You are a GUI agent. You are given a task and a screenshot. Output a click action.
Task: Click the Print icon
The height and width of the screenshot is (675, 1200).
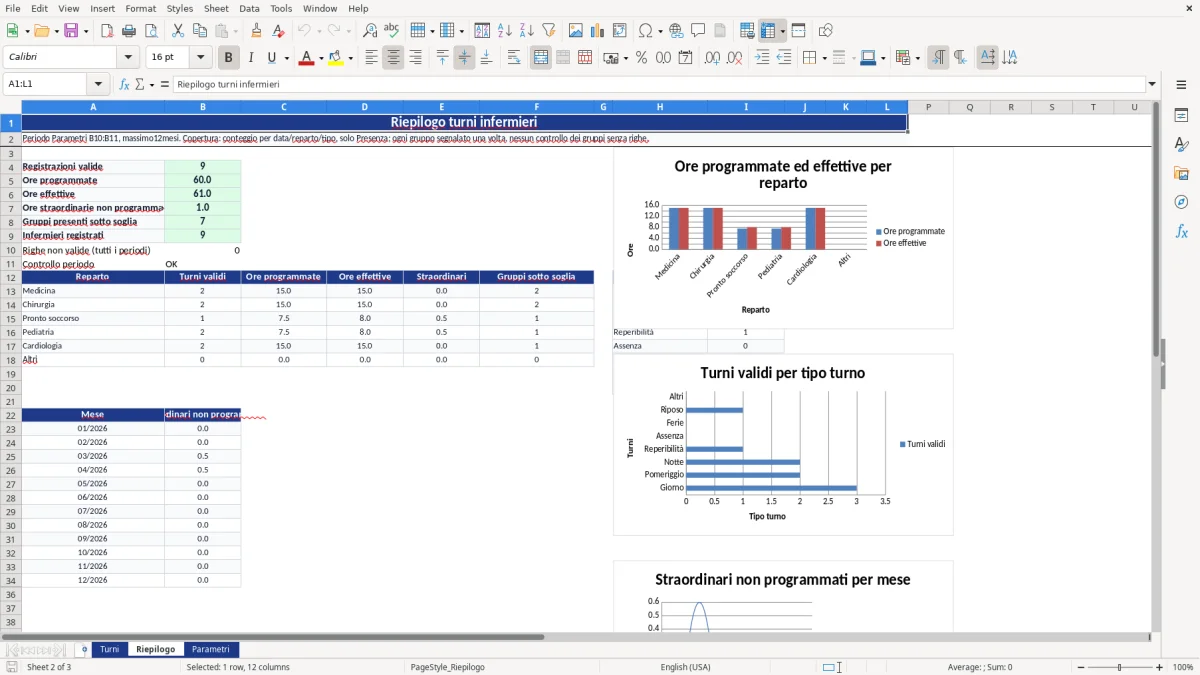[128, 31]
